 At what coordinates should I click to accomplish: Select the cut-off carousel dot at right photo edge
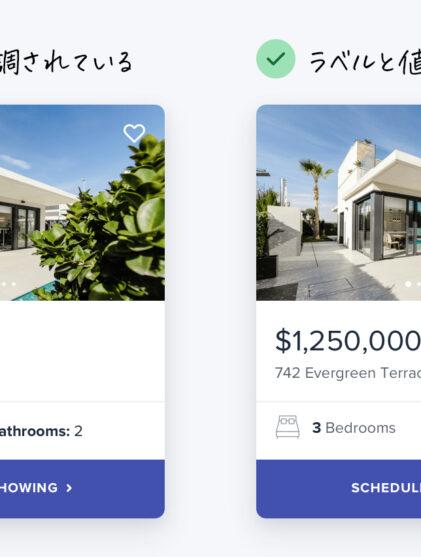pos(419,284)
